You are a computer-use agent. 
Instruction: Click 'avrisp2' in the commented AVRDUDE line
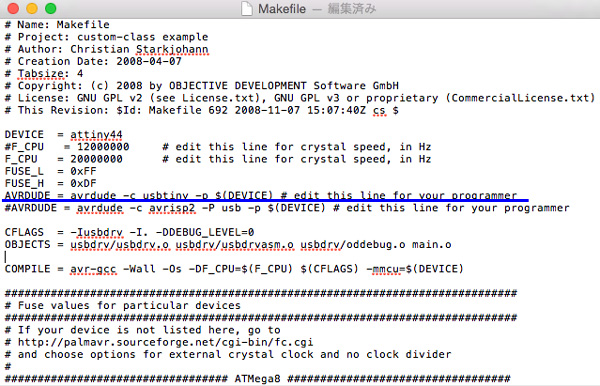point(172,208)
